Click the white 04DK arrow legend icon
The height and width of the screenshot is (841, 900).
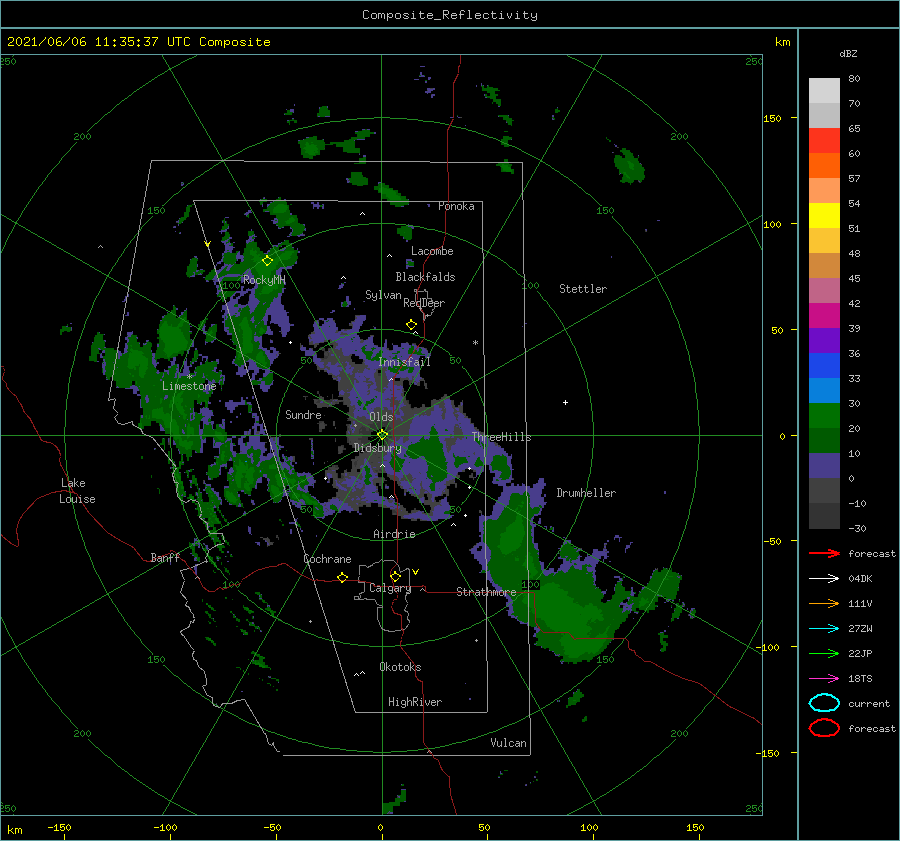[x=824, y=578]
